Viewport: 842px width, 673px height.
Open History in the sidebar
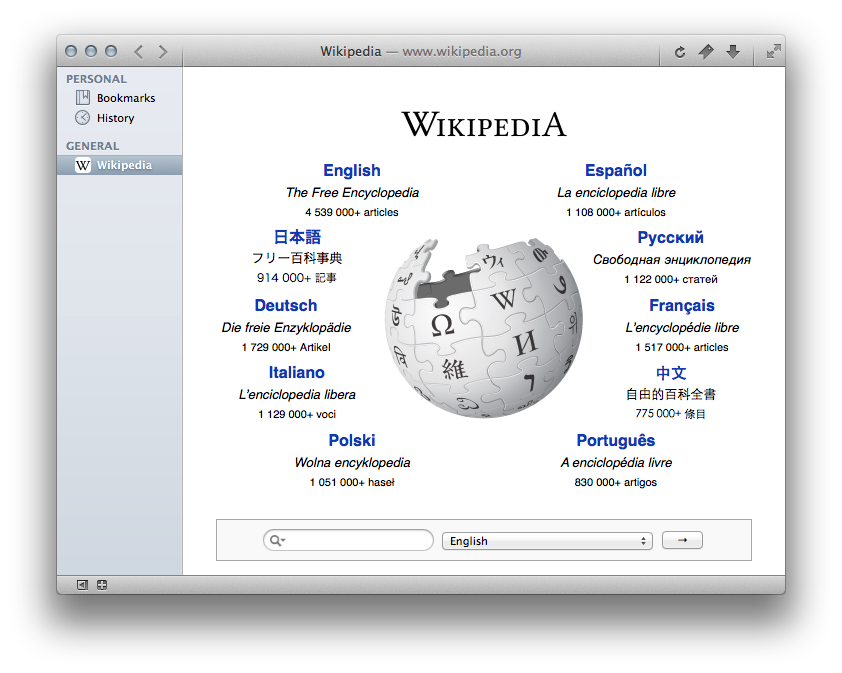point(119,118)
